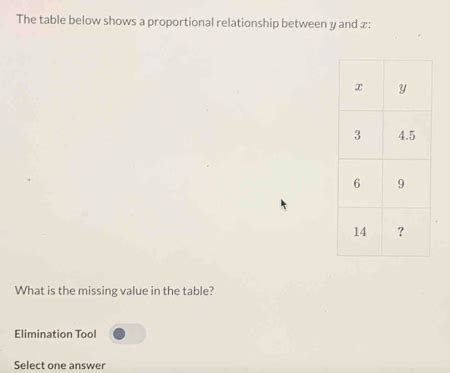
Task: Click the Elimination Tool label text
Action: click(x=55, y=334)
